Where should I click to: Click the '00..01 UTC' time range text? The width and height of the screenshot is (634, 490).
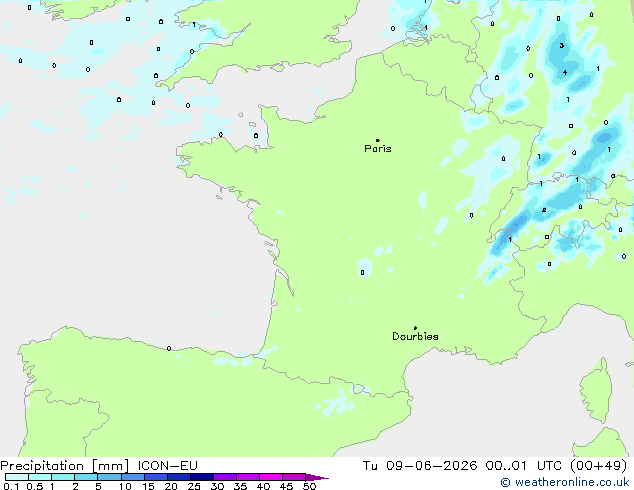tap(524, 466)
